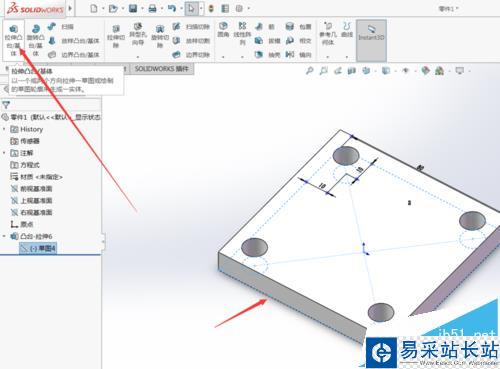This screenshot has width=500, height=369.
Task: Save the current part
Action: point(133,8)
